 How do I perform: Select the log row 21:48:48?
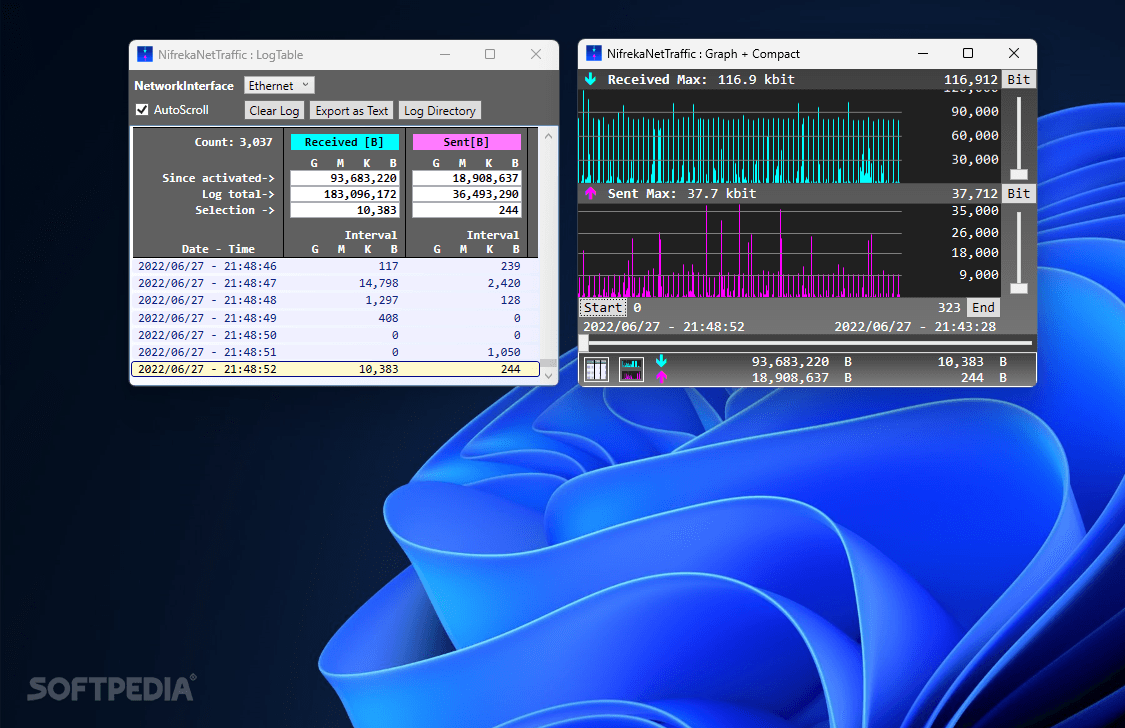pos(336,301)
